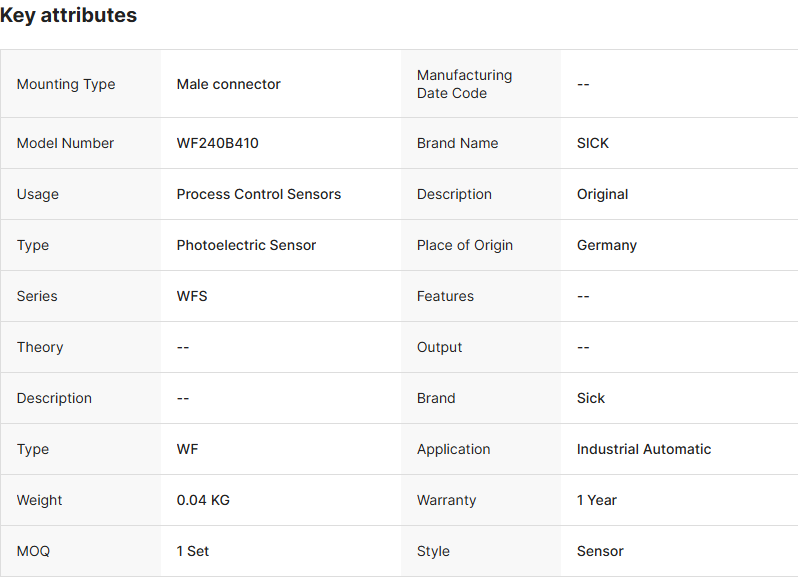Image resolution: width=798 pixels, height=577 pixels.
Task: Click the Industrial Automatic application value
Action: (644, 449)
